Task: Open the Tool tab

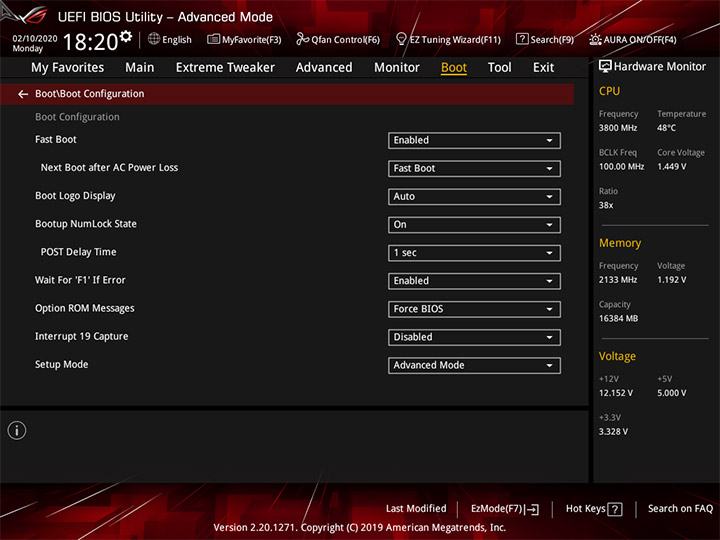Action: coord(499,68)
